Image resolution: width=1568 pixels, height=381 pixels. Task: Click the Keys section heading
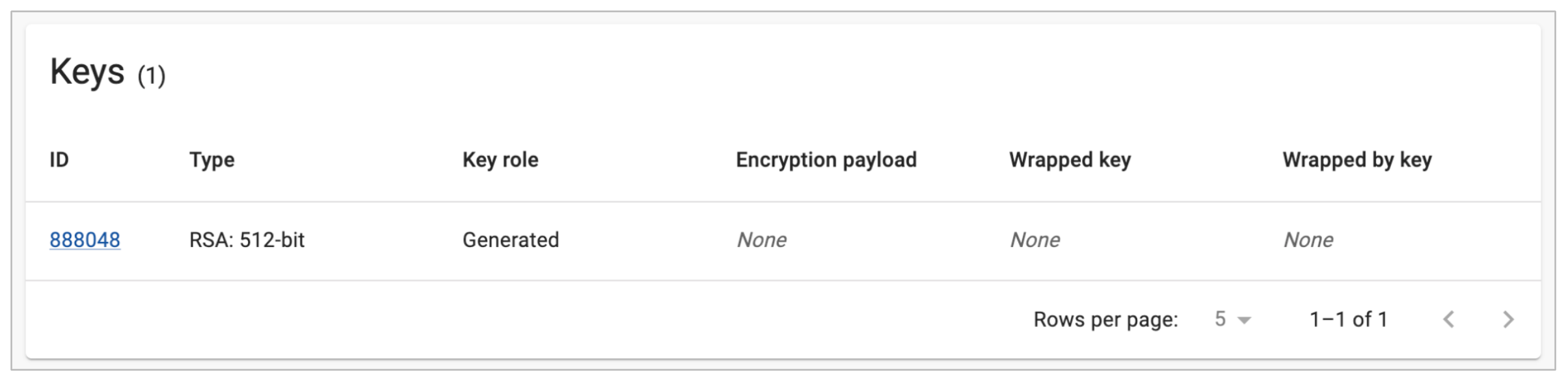pos(87,72)
